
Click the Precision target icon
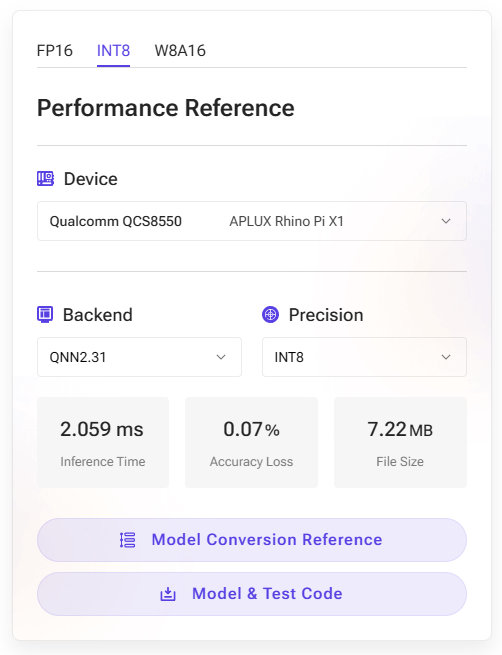tap(270, 315)
